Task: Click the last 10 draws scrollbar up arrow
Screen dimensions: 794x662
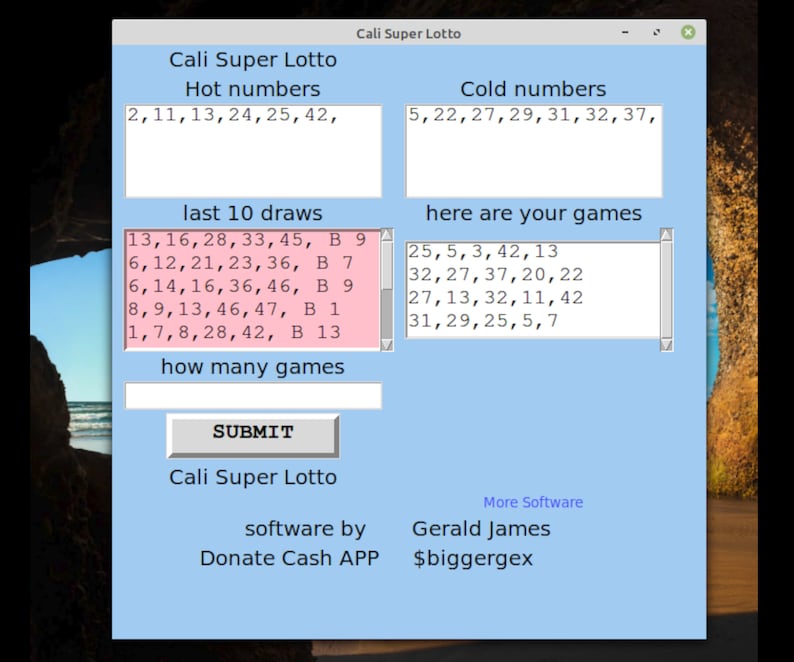Action: coord(387,235)
